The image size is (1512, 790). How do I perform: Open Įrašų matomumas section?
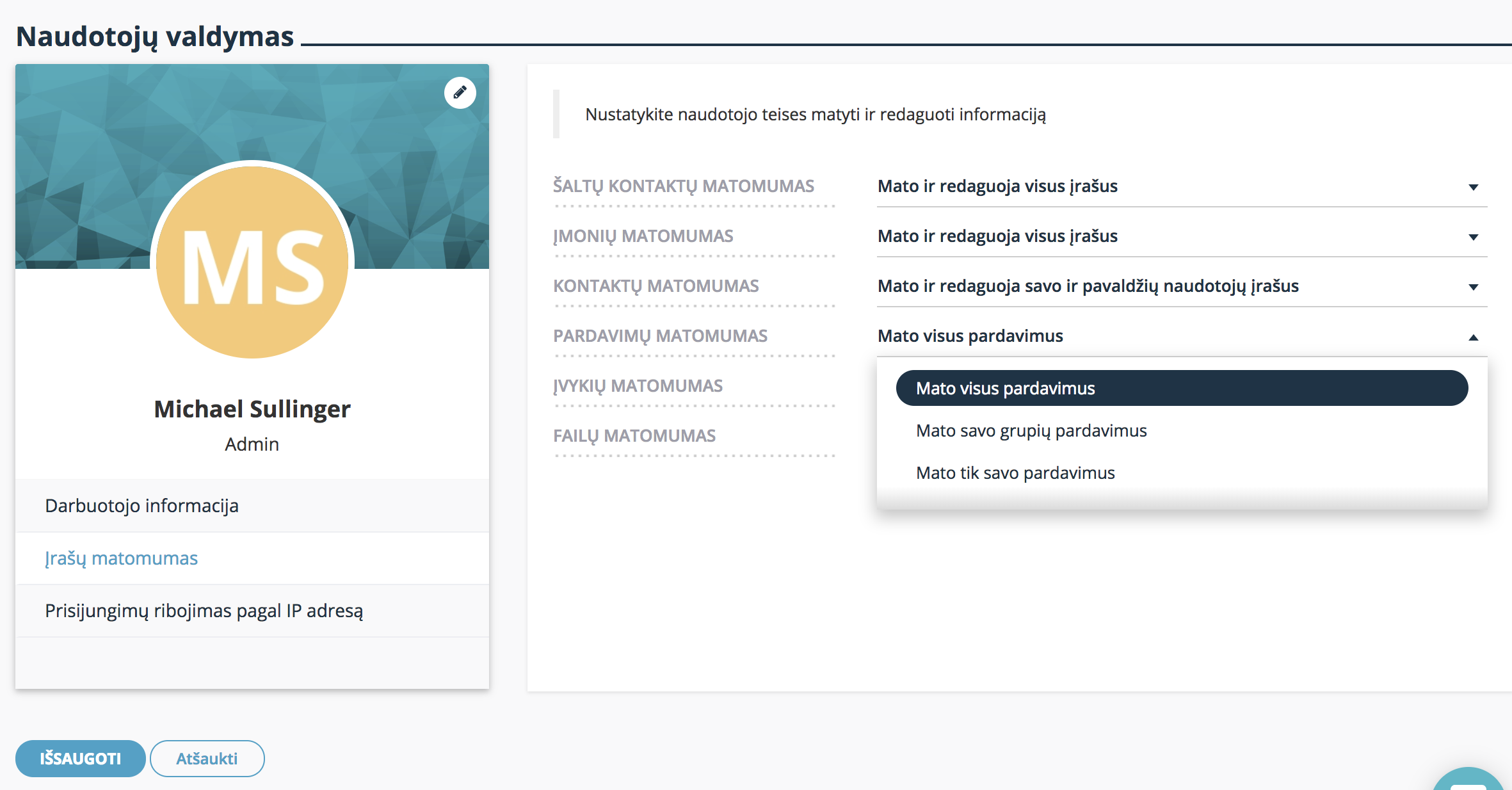[252, 558]
